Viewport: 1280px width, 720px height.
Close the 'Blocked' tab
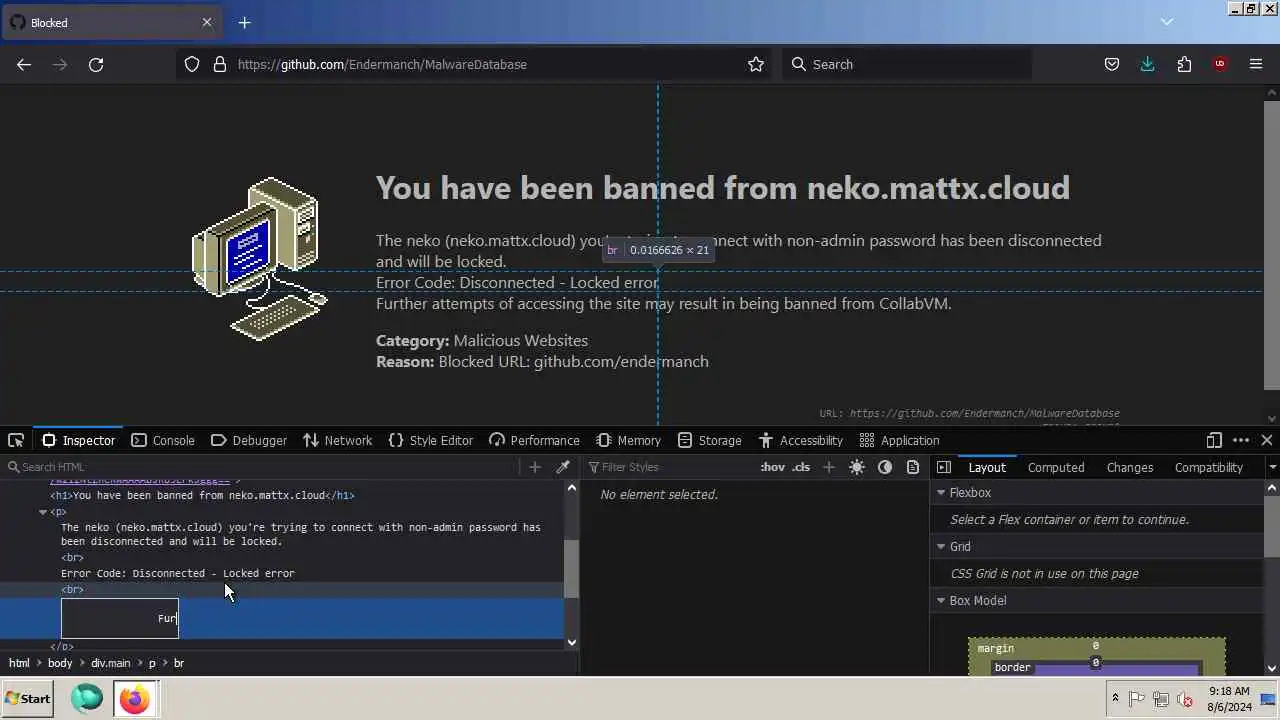(x=208, y=22)
